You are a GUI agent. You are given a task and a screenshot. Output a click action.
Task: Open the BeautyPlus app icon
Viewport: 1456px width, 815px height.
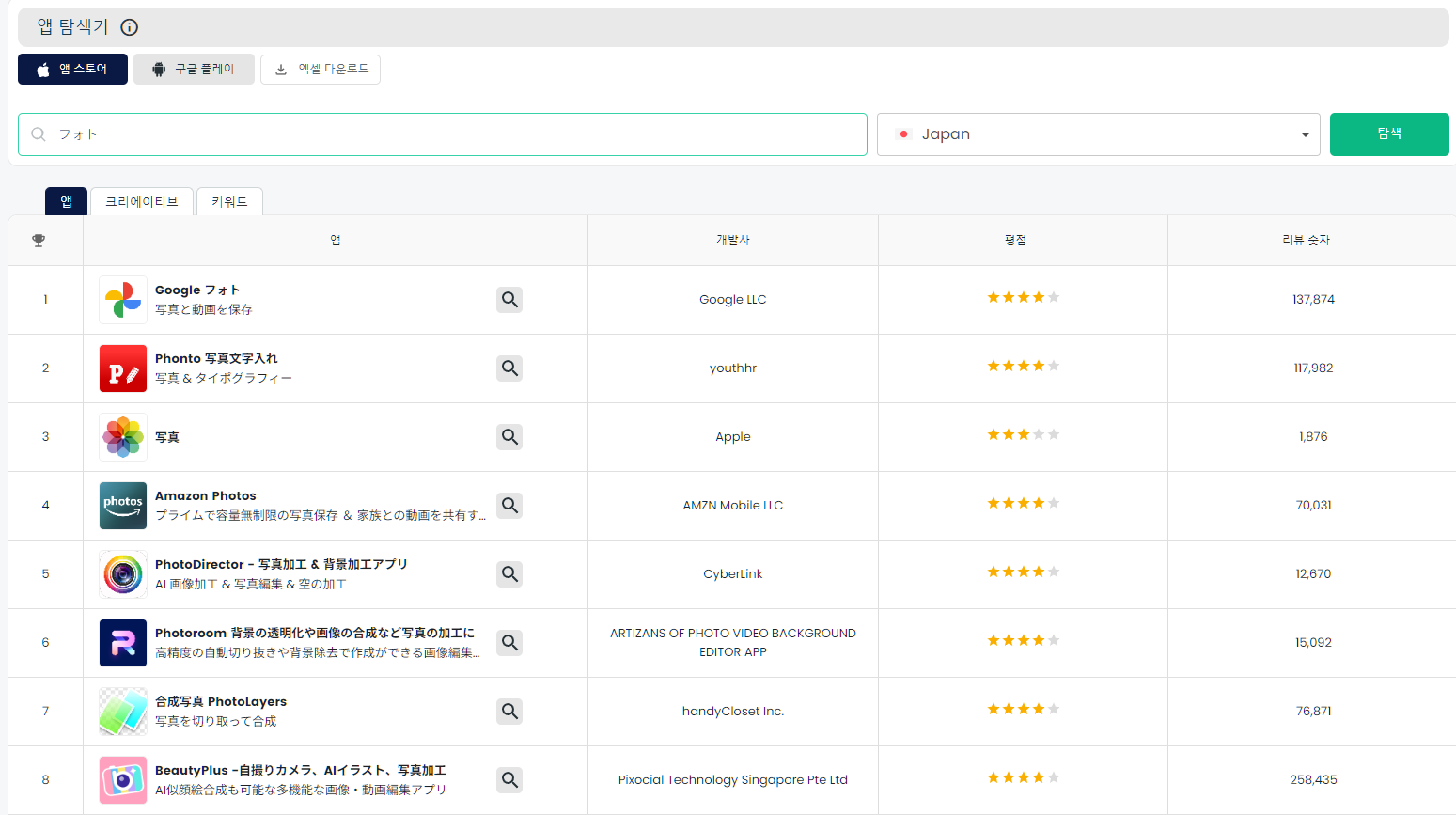point(123,780)
